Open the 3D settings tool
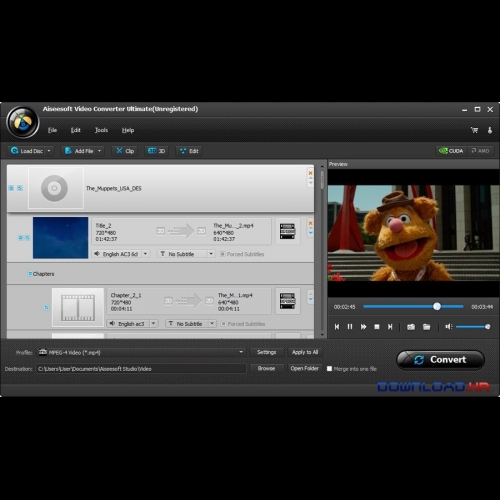This screenshot has width=500, height=500. [x=156, y=151]
